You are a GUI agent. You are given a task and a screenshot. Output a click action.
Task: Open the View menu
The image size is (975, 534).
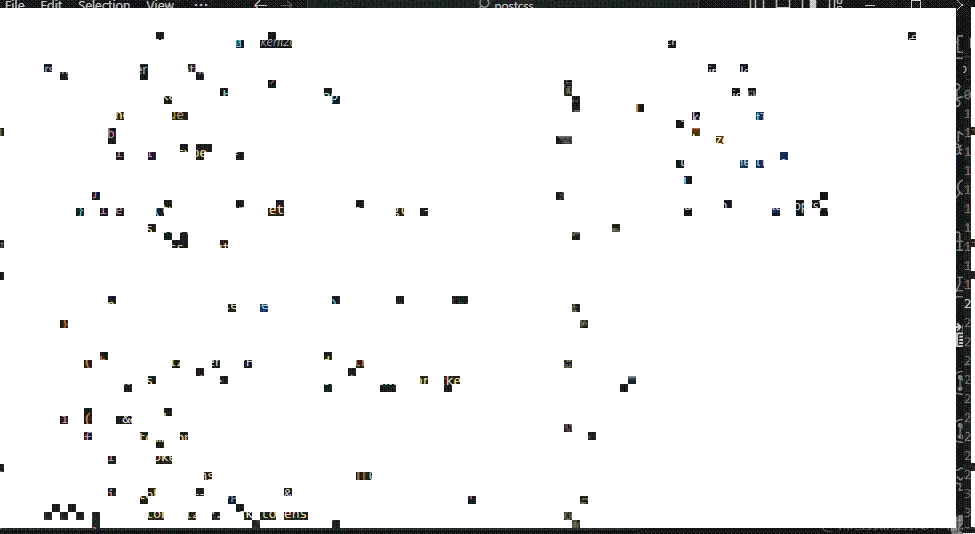tap(160, 5)
